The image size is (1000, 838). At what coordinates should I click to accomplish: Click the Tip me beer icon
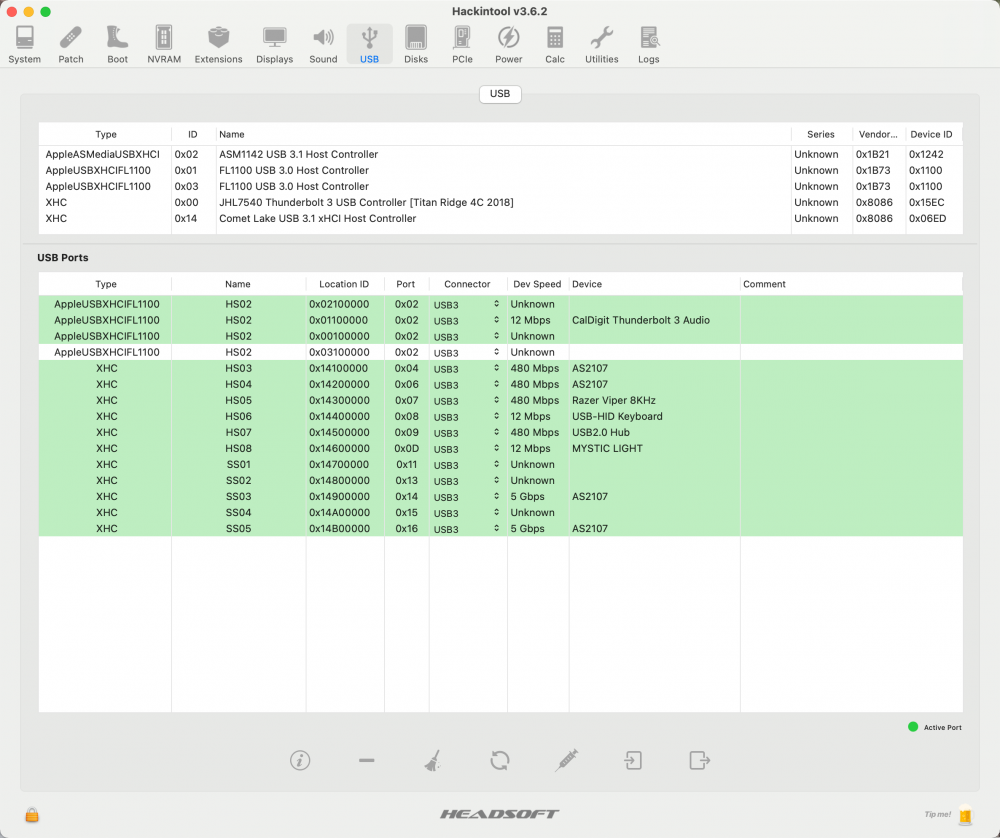pos(966,814)
